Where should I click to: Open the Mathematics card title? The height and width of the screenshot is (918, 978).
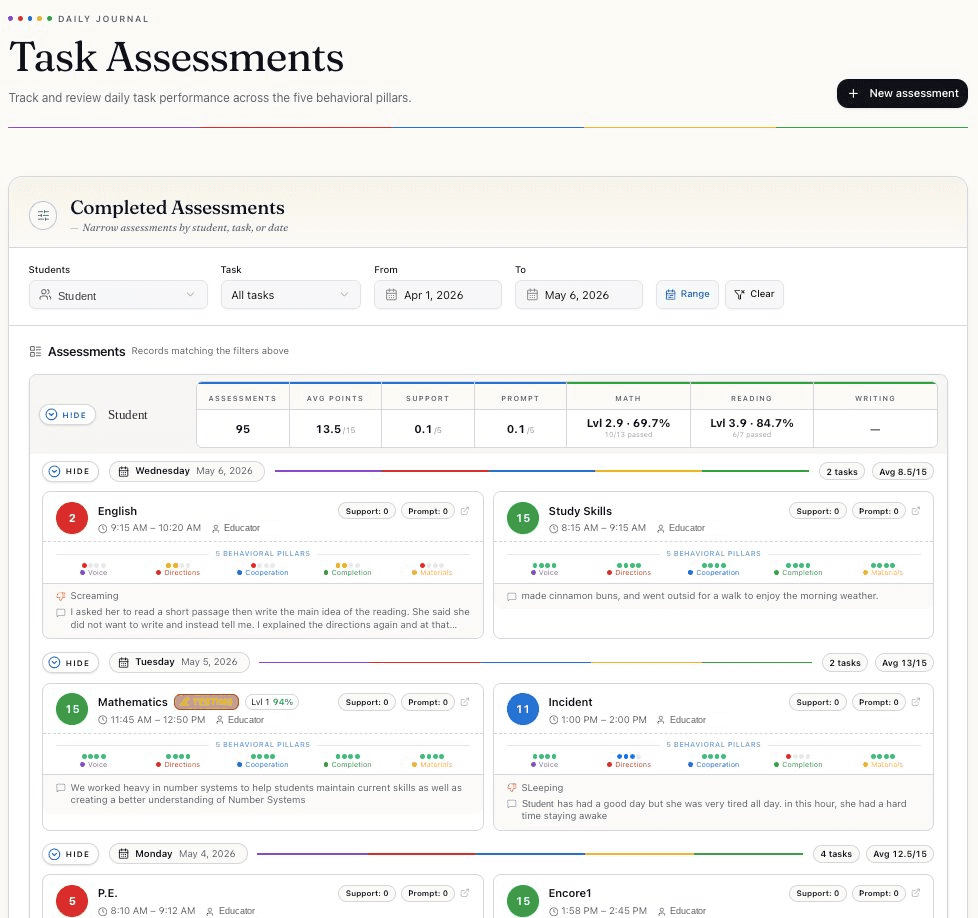(132, 702)
